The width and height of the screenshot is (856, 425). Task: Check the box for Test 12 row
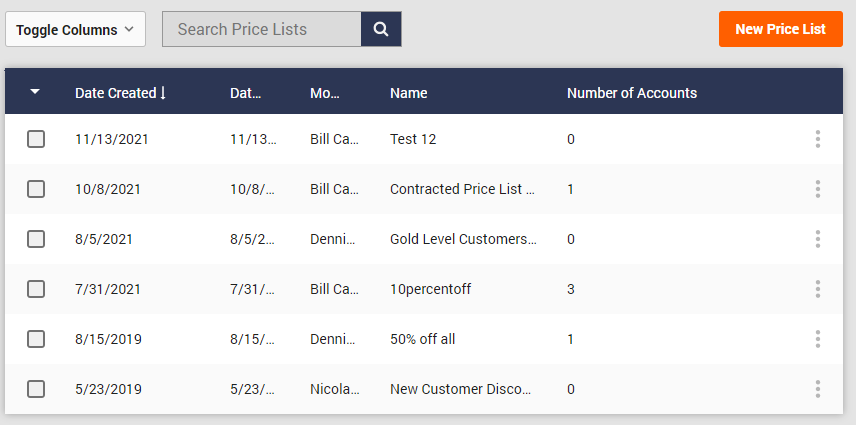click(36, 139)
